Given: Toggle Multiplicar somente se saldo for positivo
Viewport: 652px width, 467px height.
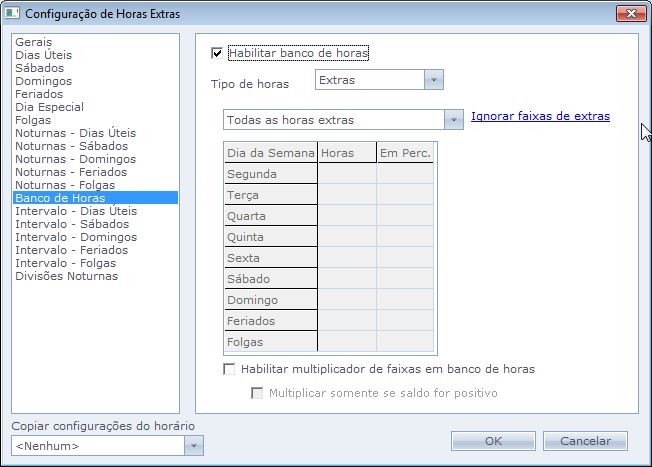Looking at the screenshot, I should [257, 393].
